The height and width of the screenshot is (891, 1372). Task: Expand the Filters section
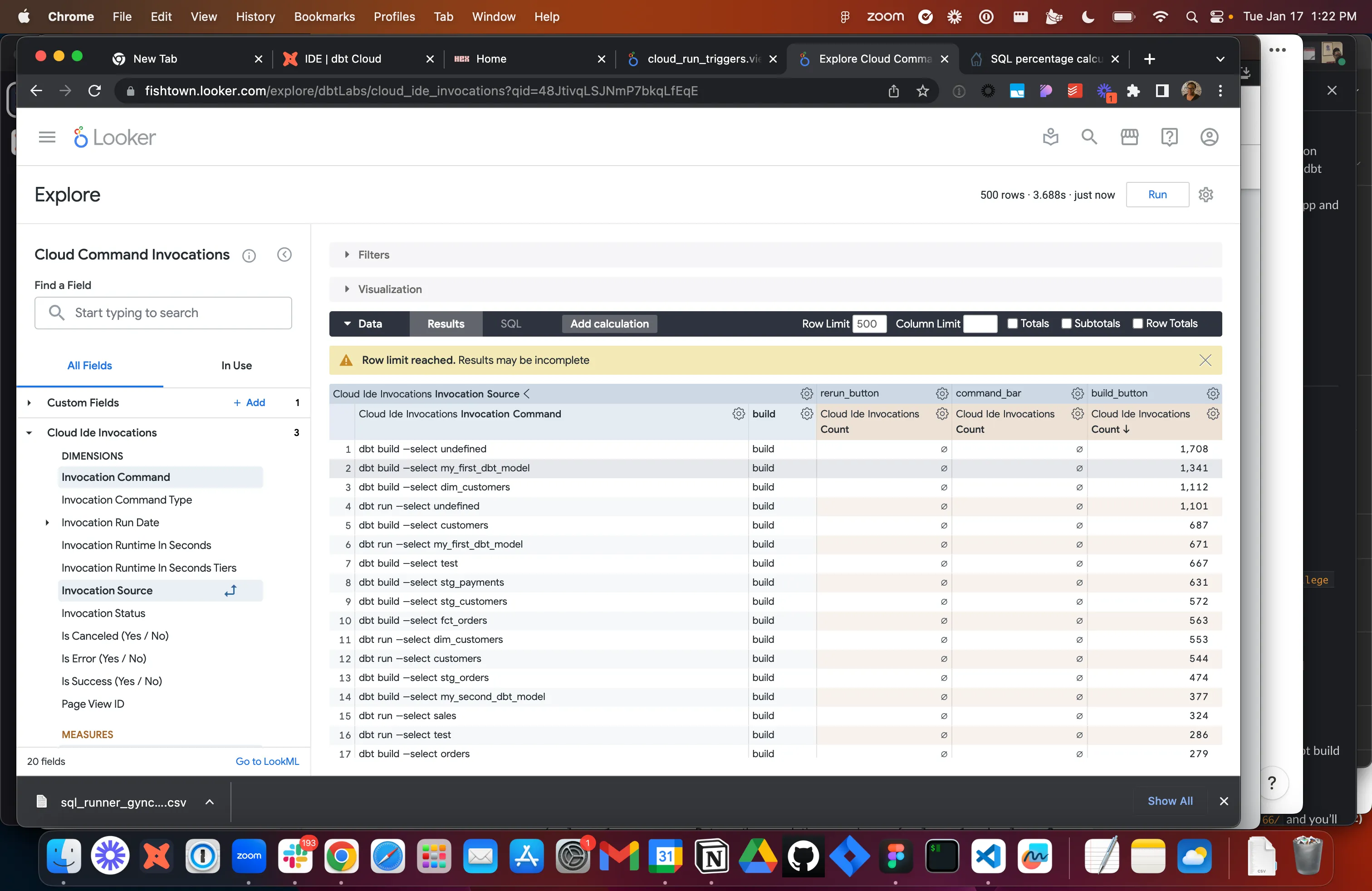[x=373, y=255]
